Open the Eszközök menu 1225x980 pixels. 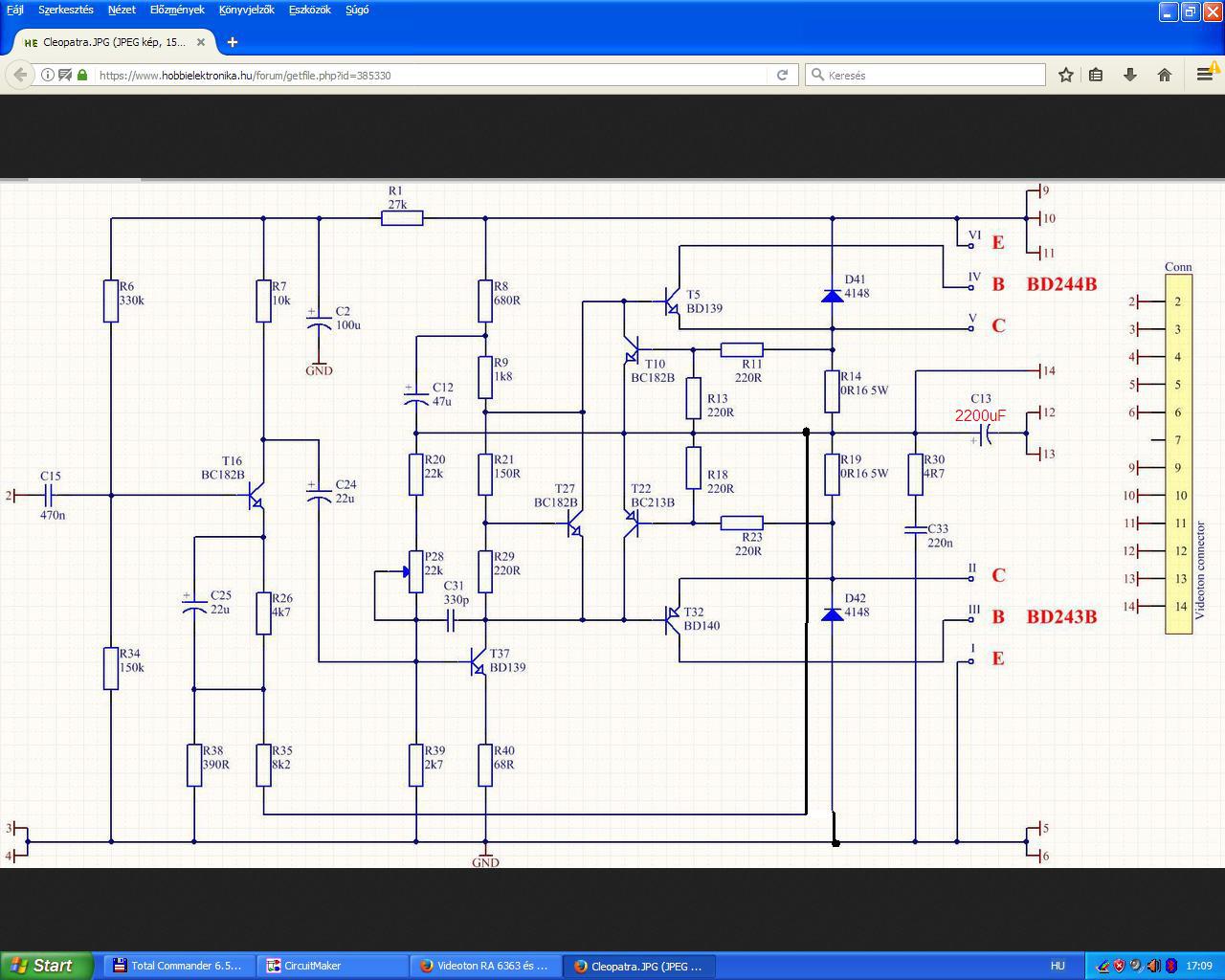[x=310, y=10]
